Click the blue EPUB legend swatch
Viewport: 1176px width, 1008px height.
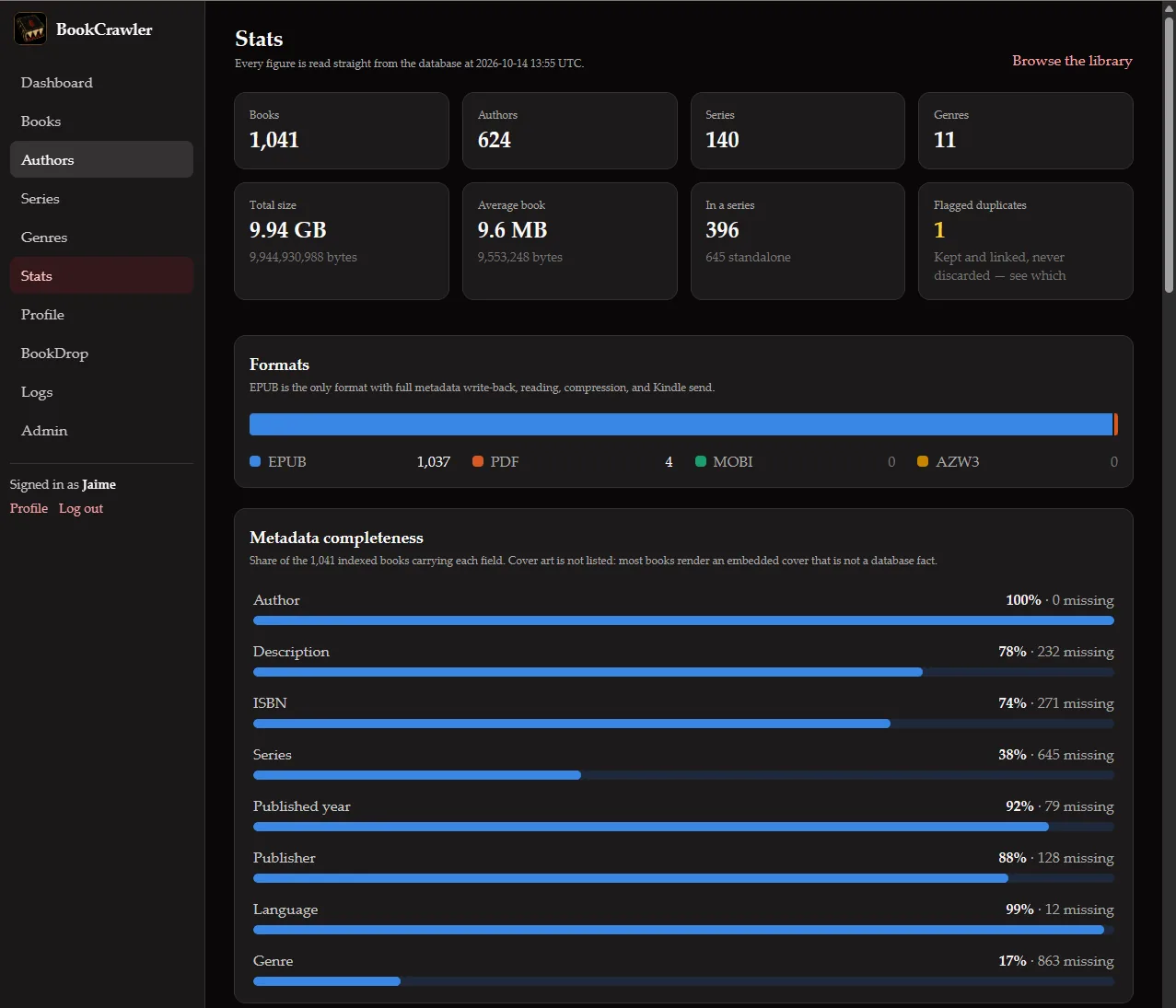pyautogui.click(x=255, y=461)
